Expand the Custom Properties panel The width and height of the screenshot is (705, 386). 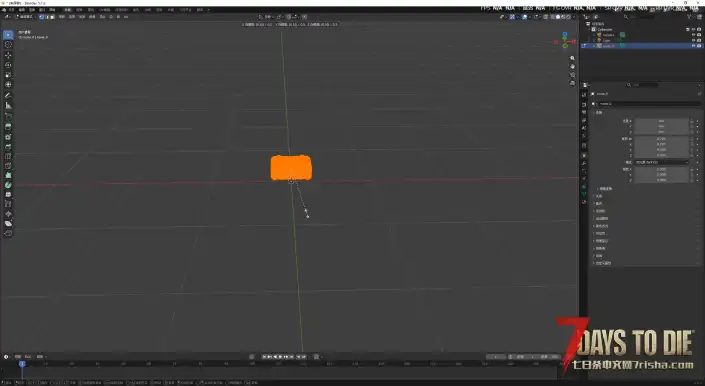click(602, 263)
